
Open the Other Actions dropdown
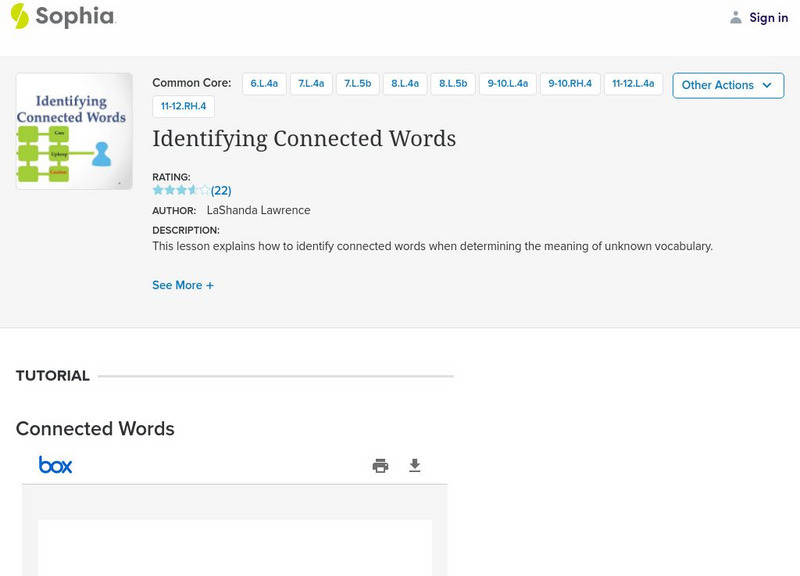(x=727, y=85)
